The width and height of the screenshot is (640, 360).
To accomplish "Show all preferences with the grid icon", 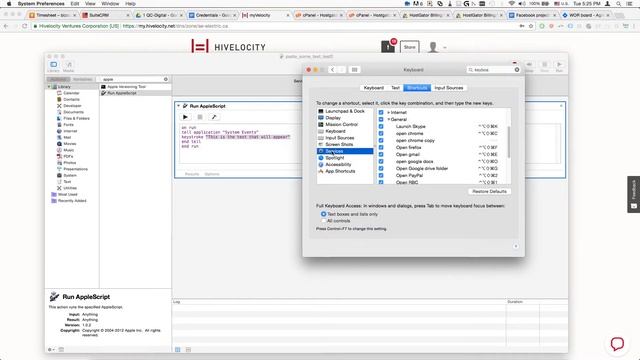I will pos(354,70).
